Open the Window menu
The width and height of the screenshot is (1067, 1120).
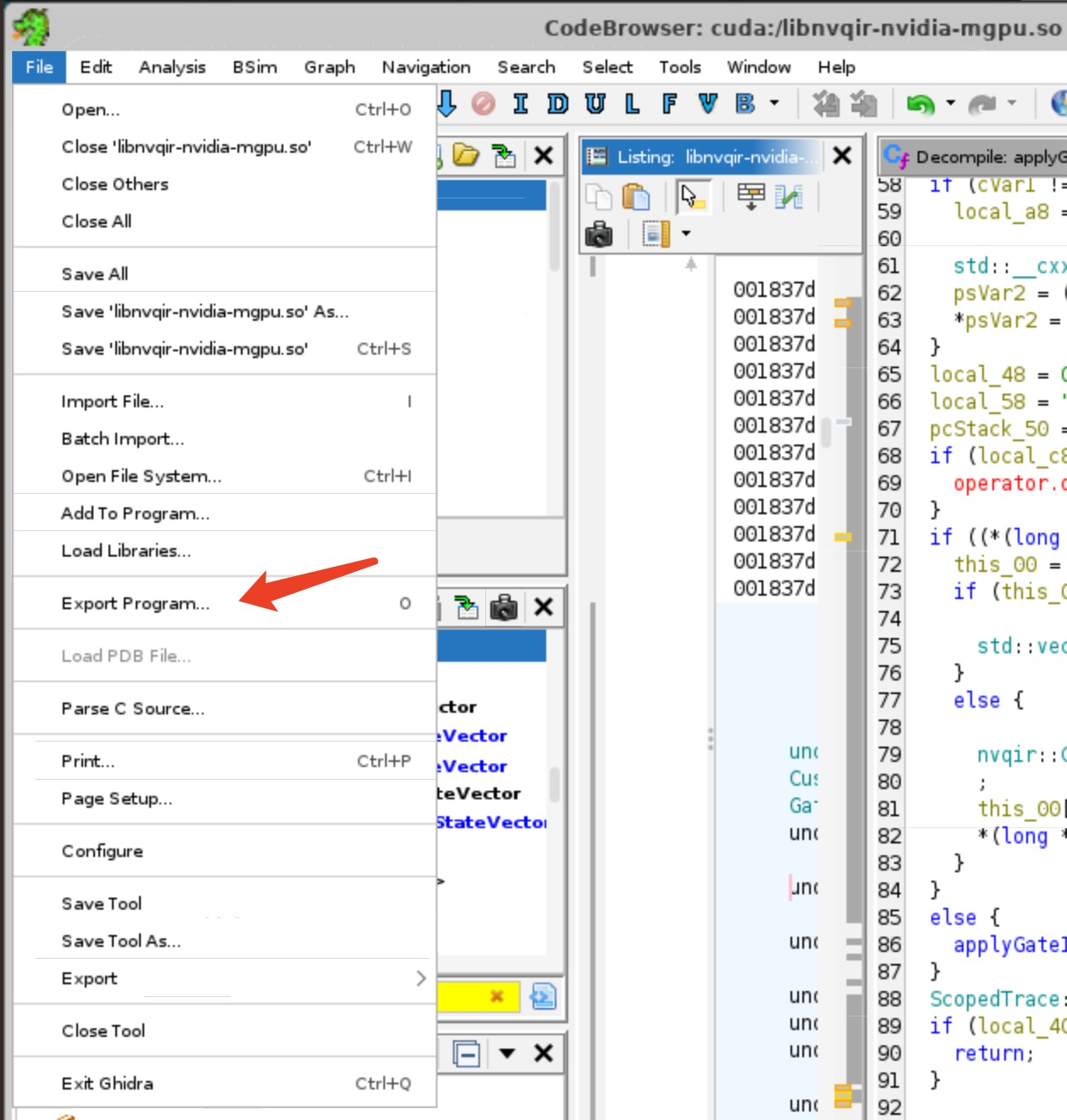pos(759,67)
